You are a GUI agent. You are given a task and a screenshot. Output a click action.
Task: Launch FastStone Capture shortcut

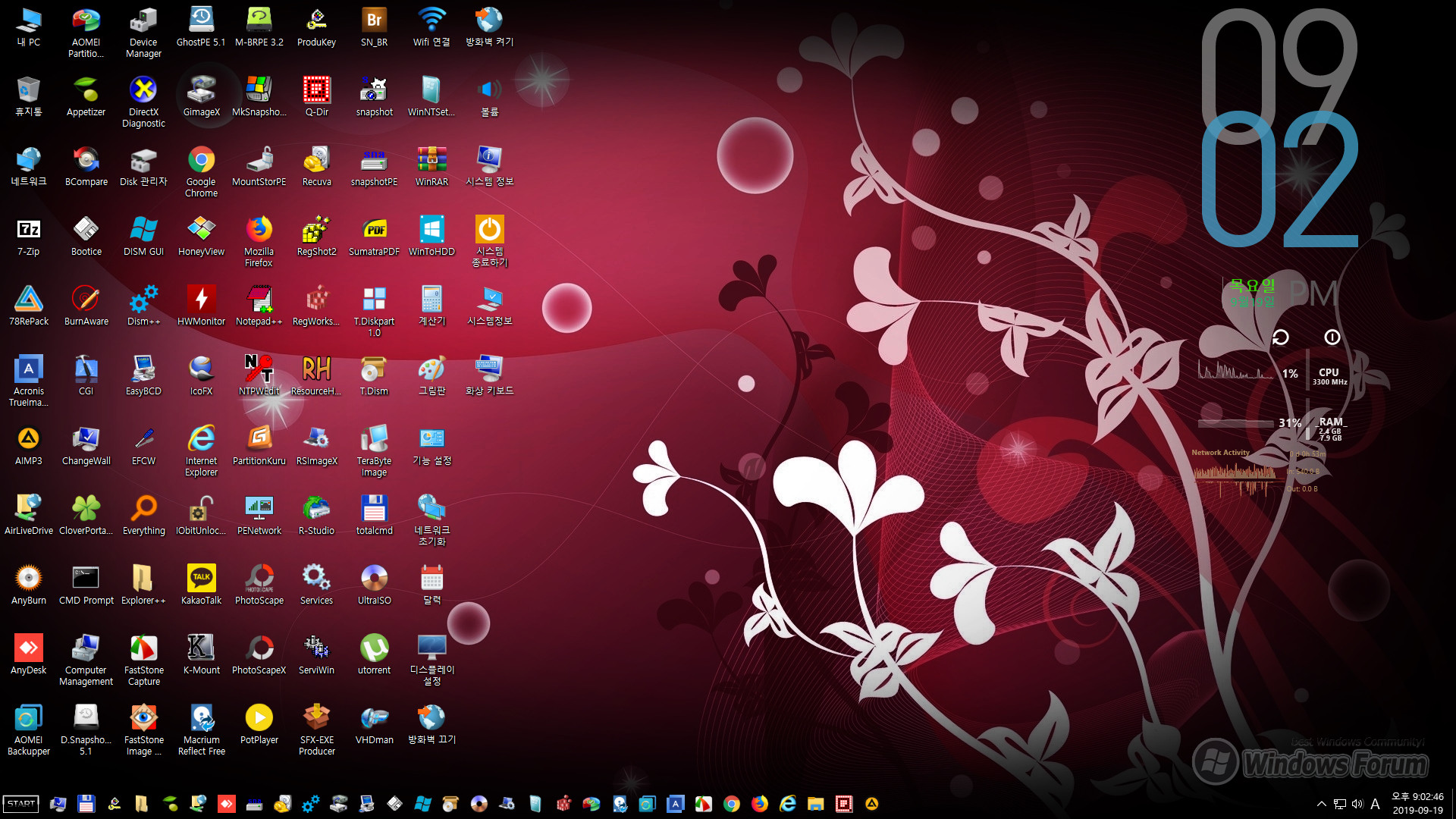pyautogui.click(x=143, y=660)
